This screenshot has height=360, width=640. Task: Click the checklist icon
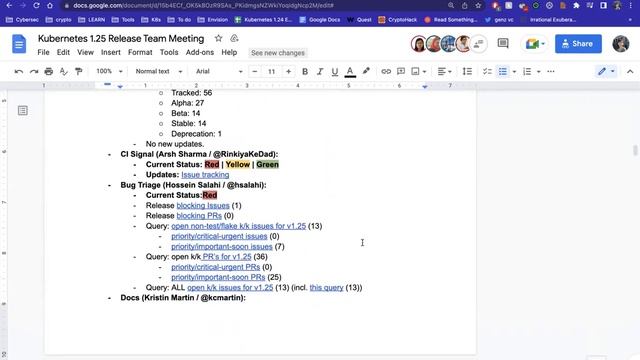coord(487,71)
